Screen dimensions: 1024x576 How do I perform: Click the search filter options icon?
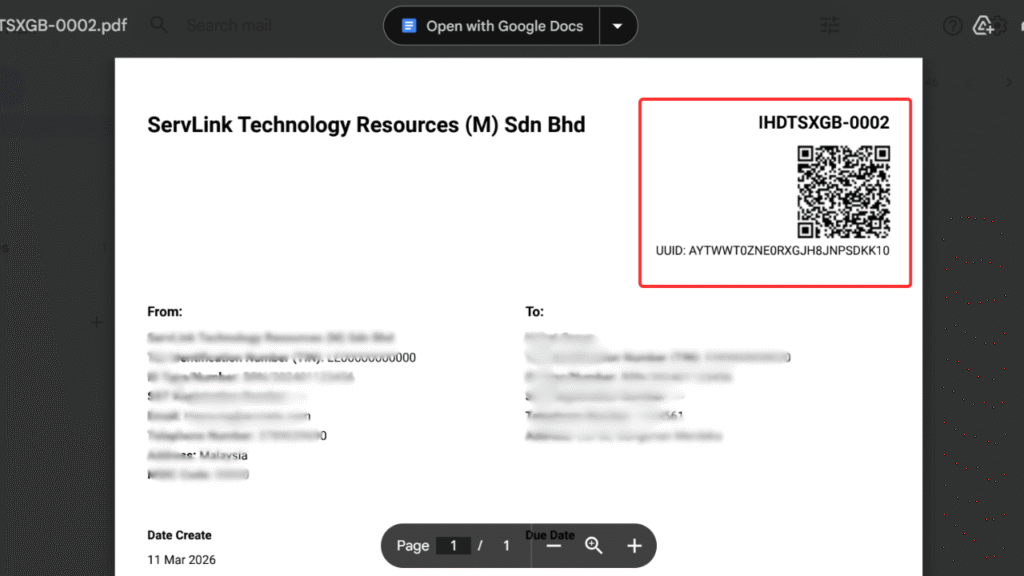830,26
